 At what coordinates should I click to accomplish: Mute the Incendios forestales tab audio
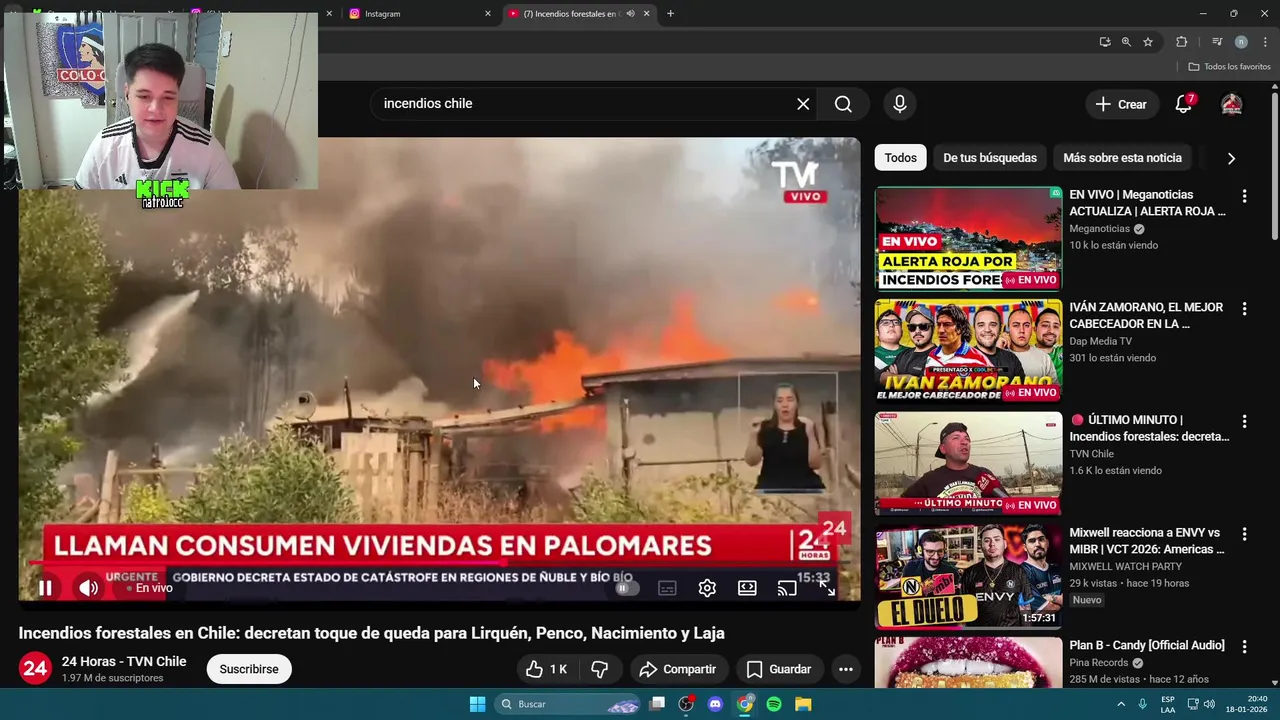pyautogui.click(x=630, y=14)
